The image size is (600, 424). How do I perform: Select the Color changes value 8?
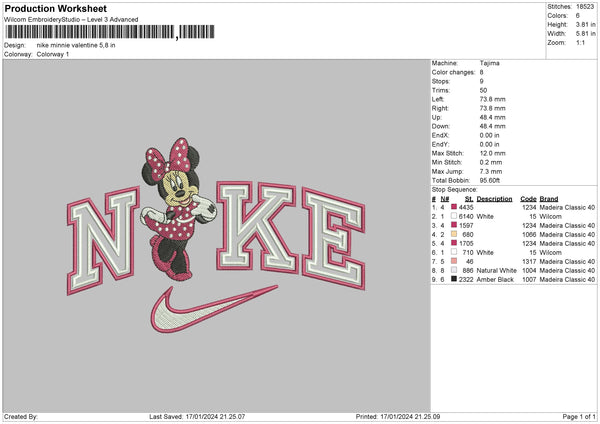[481, 72]
